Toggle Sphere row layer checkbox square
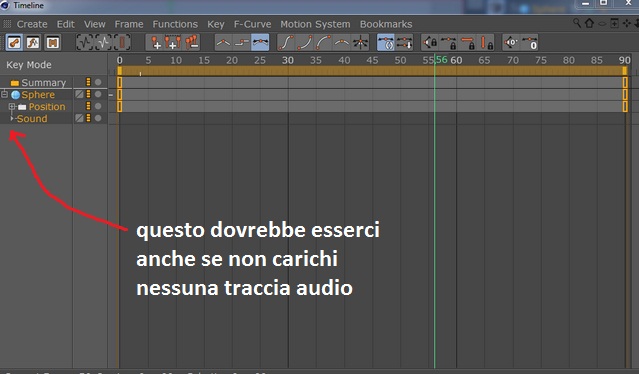The image size is (639, 374). coord(79,94)
